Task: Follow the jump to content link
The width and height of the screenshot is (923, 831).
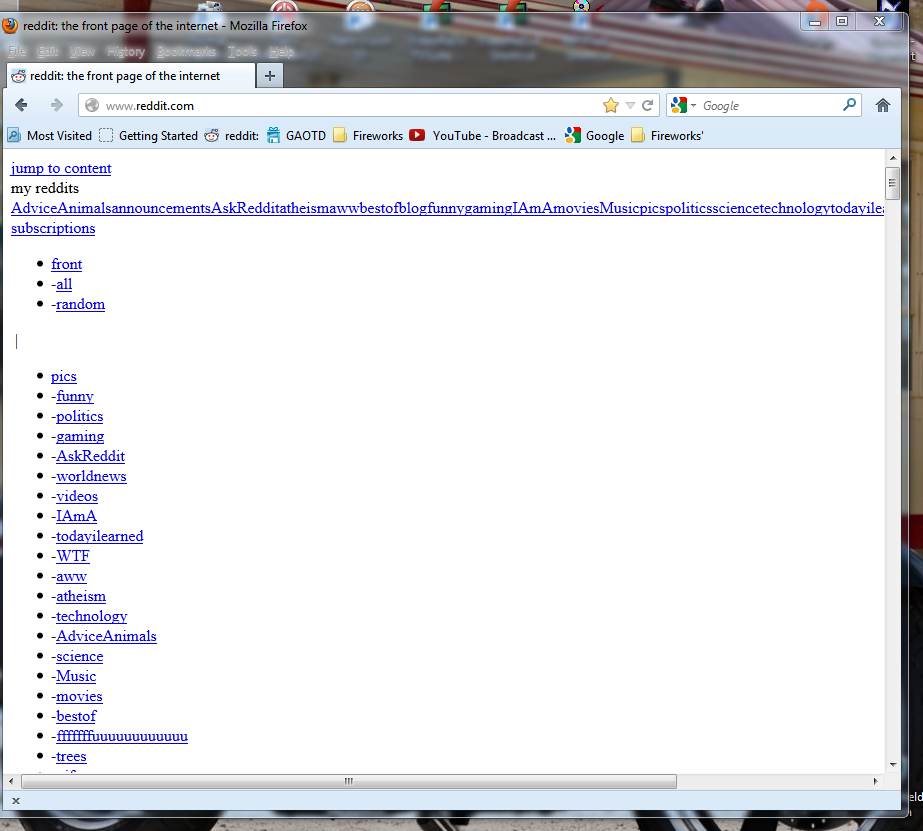Action: click(x=61, y=168)
